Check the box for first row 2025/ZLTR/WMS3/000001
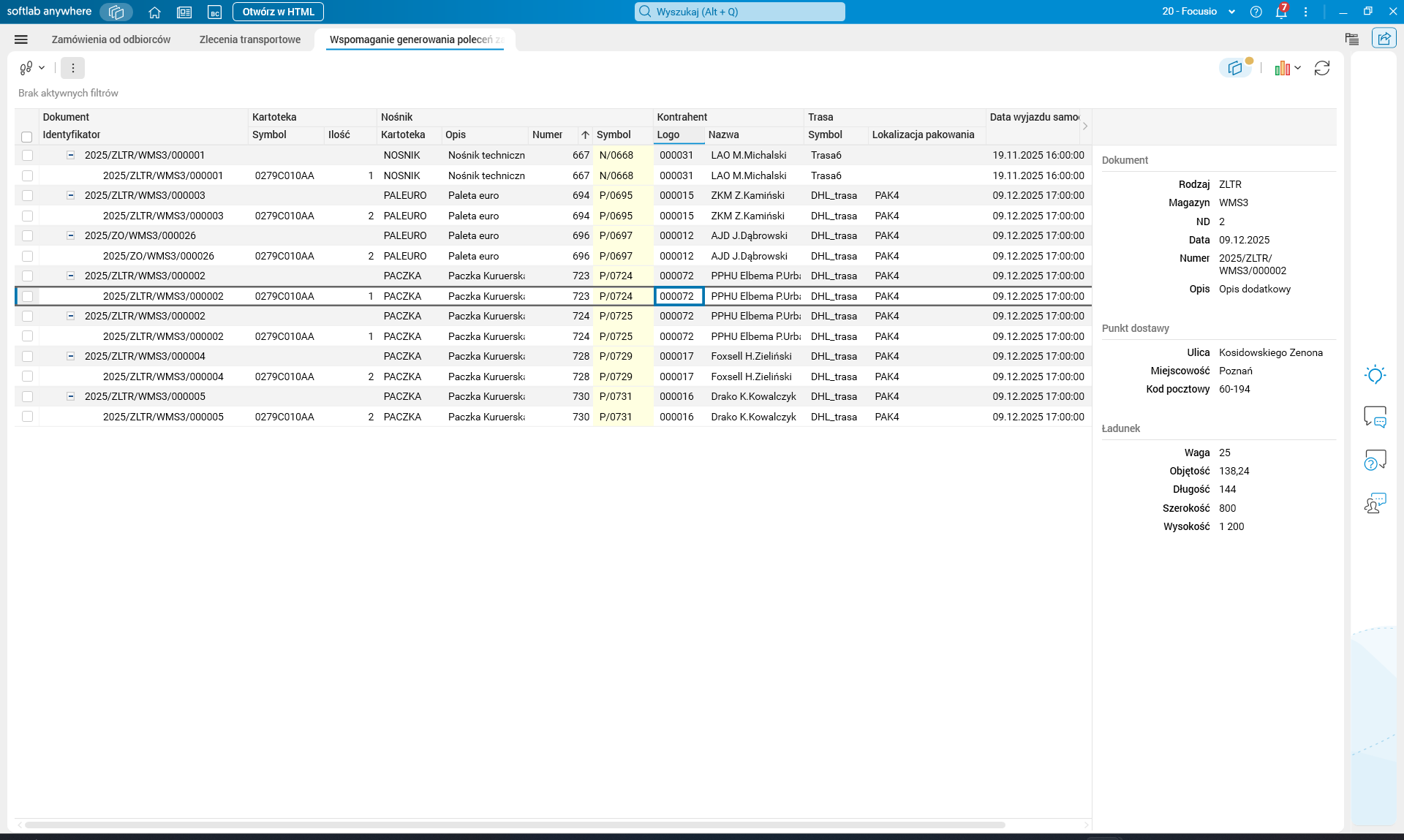 coord(27,155)
